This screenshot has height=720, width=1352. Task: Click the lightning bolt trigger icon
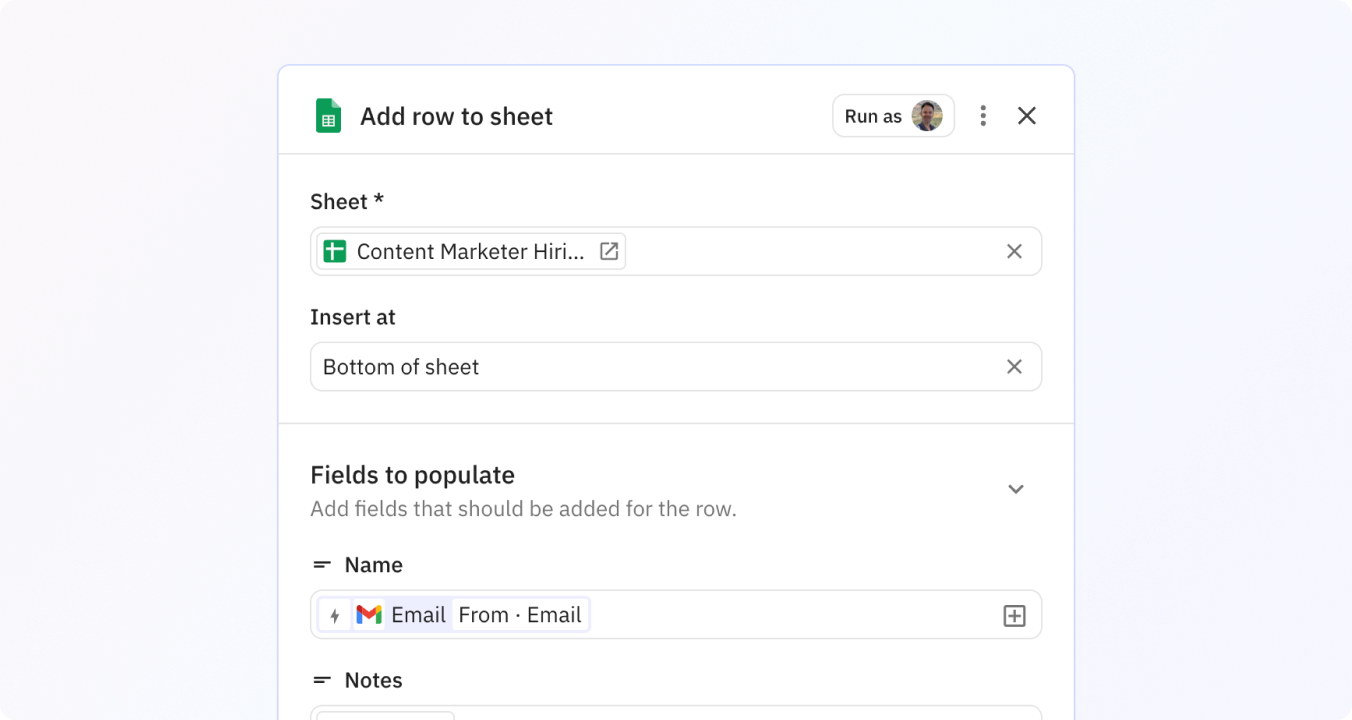tap(335, 615)
